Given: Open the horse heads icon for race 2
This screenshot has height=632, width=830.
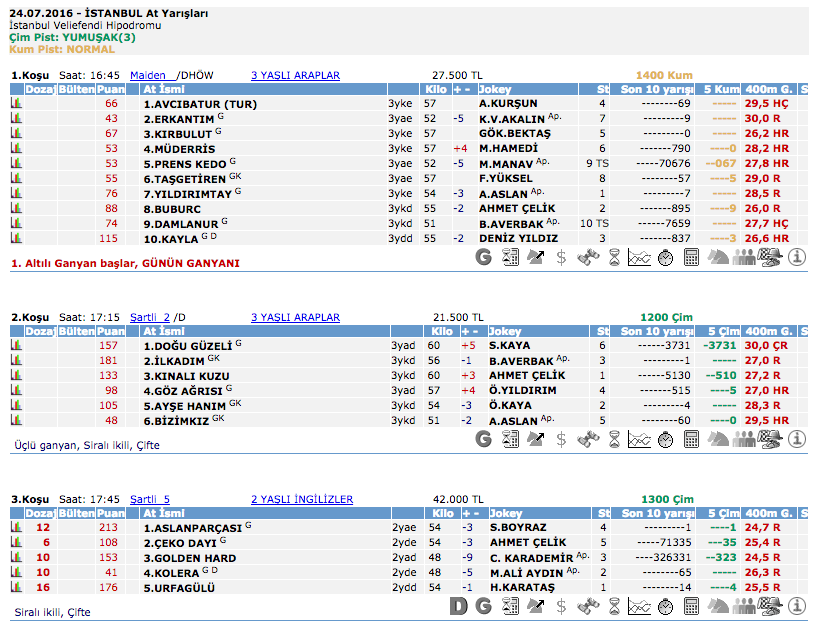Looking at the screenshot, I should pos(718,439).
